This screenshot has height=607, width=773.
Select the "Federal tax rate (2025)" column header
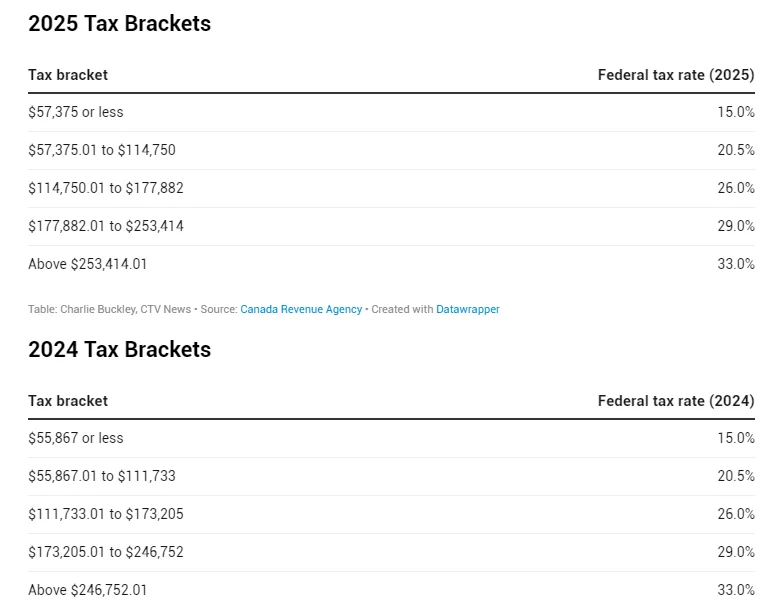(676, 75)
